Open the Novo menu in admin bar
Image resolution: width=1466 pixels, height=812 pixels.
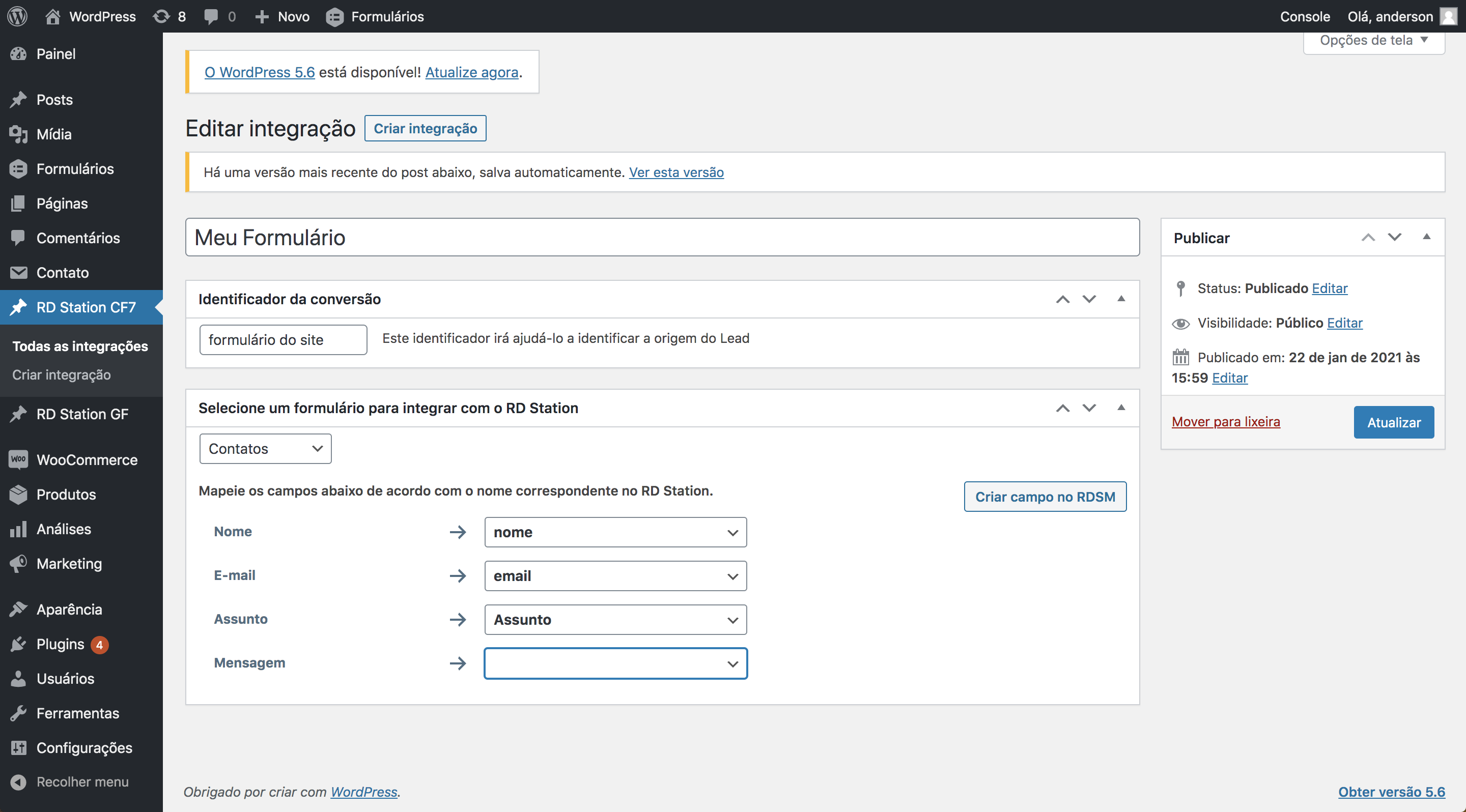point(283,16)
